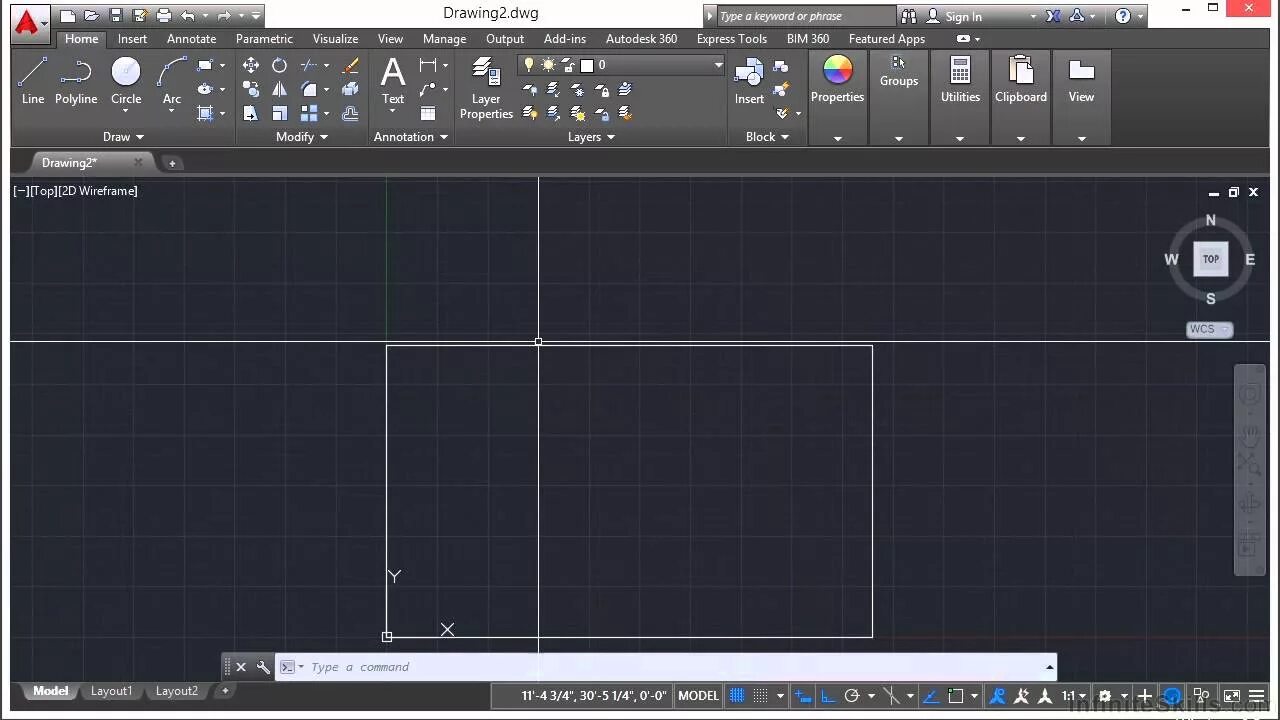Toggle dynamic input in status bar
Screen dimensions: 1280x720
pos(803,696)
